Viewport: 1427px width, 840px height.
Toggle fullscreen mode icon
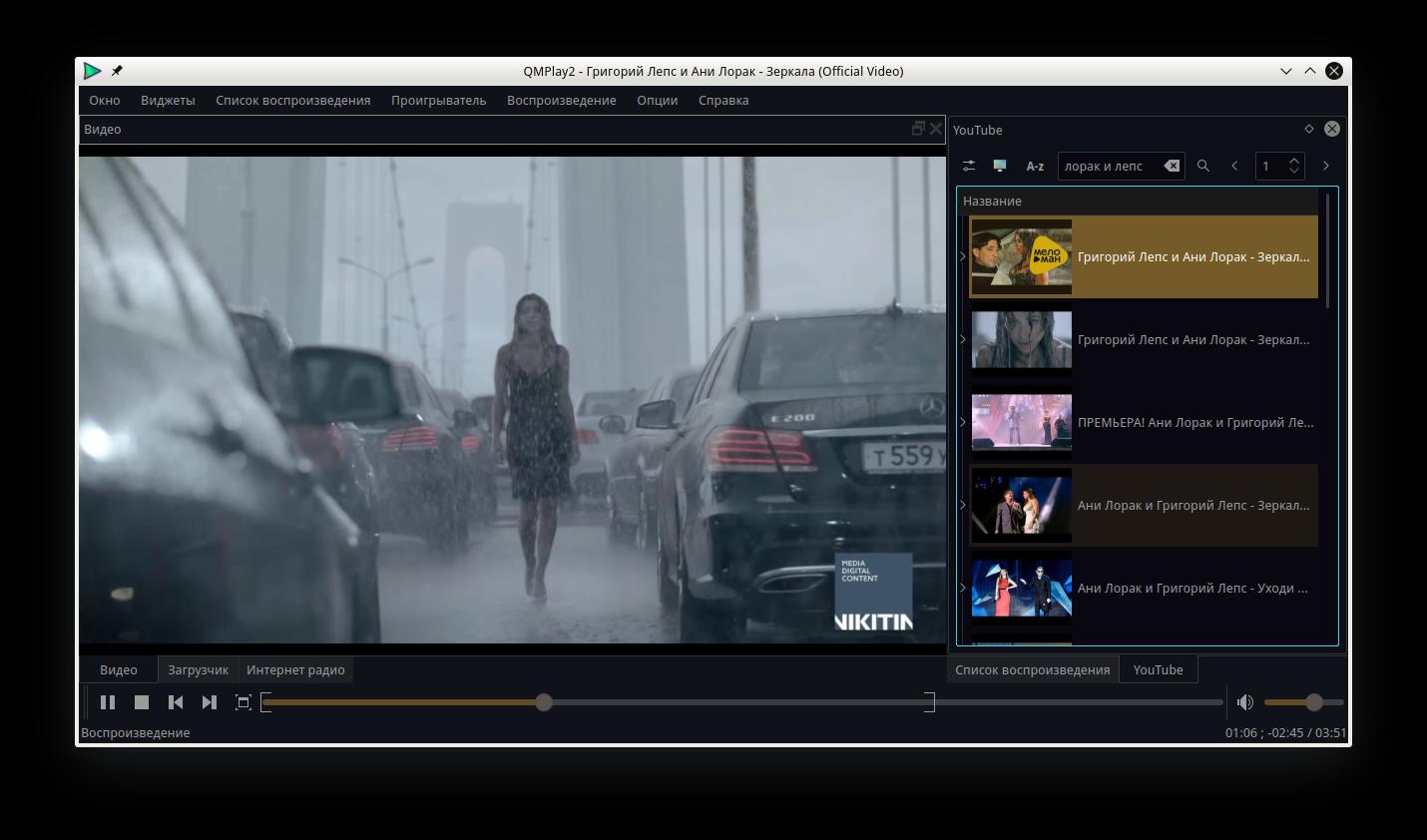(x=242, y=702)
